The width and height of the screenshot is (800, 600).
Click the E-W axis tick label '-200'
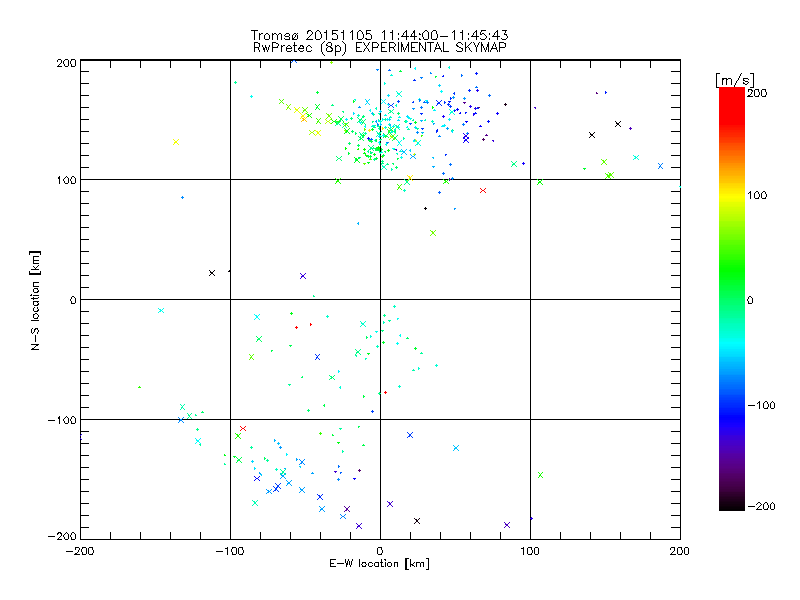pos(80,551)
